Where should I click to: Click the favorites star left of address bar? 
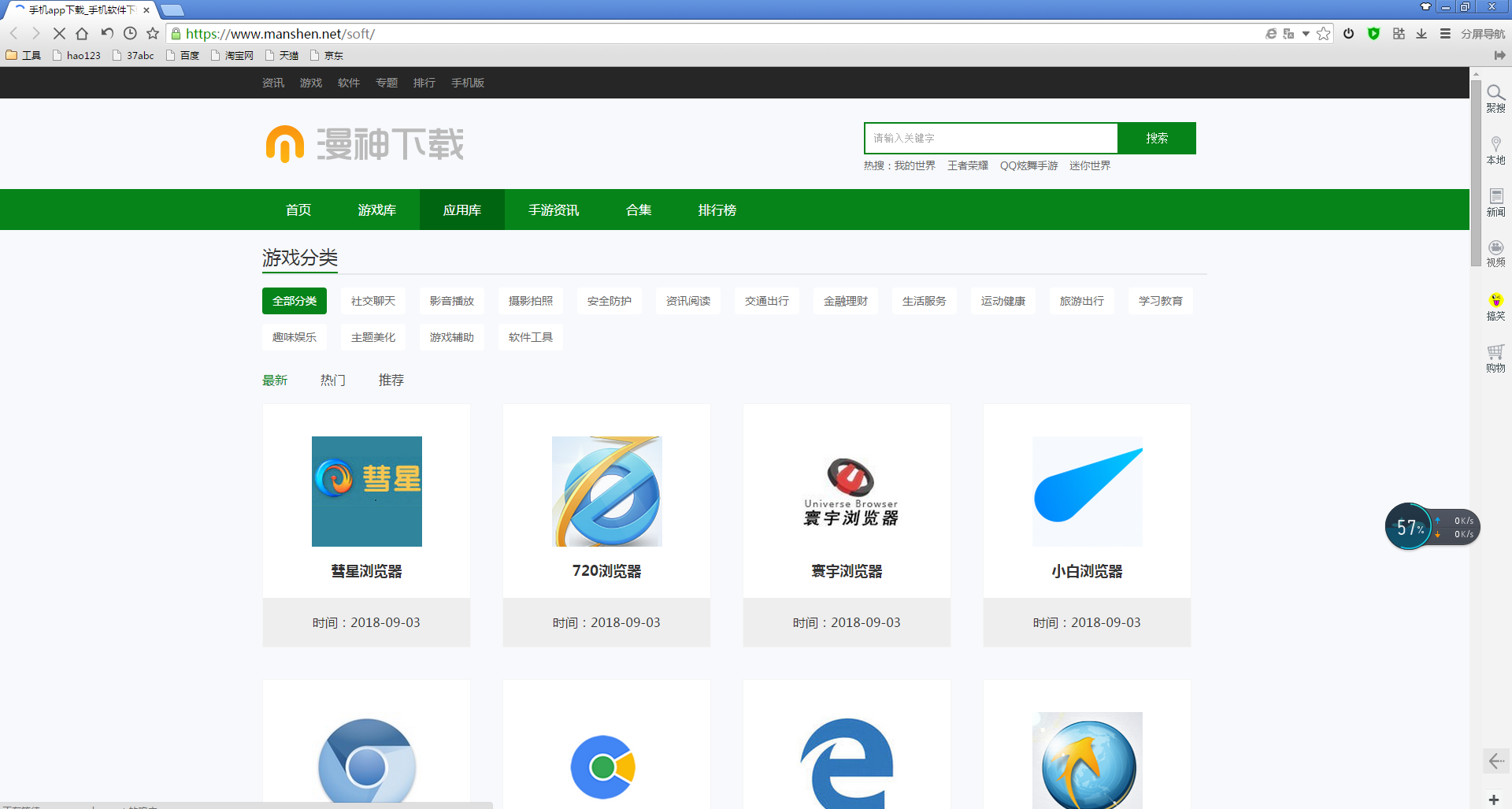153,33
